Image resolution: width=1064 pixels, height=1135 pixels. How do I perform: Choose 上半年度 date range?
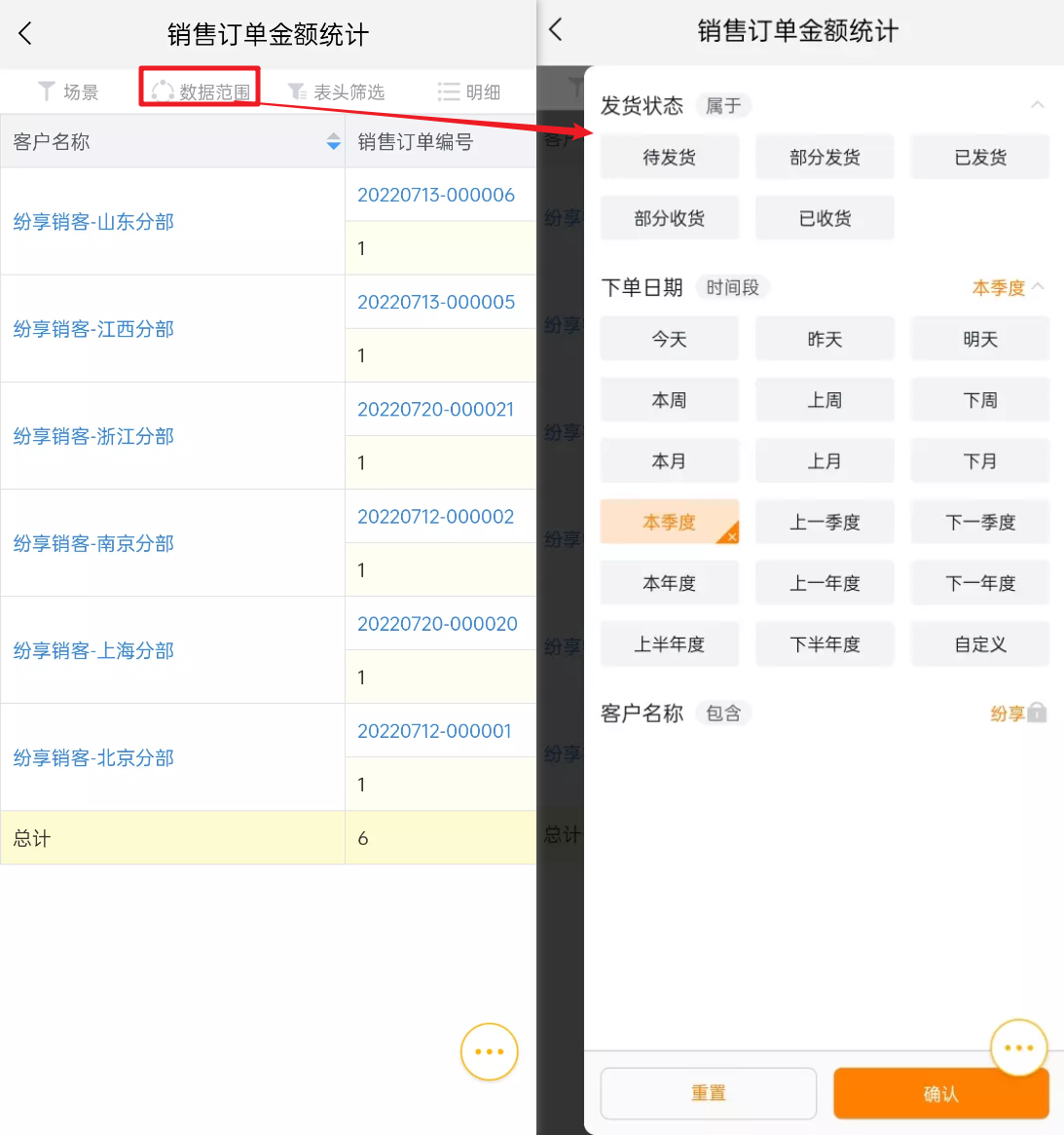tap(670, 643)
